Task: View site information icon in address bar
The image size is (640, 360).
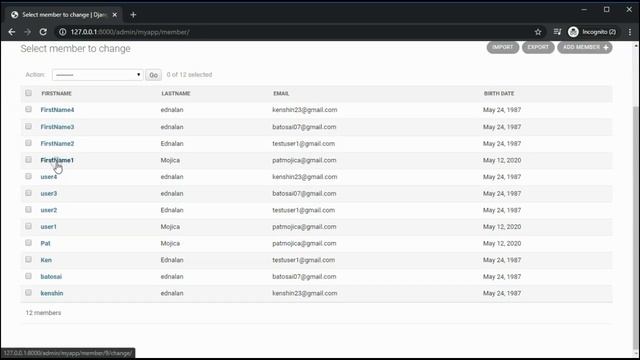Action: point(62,32)
